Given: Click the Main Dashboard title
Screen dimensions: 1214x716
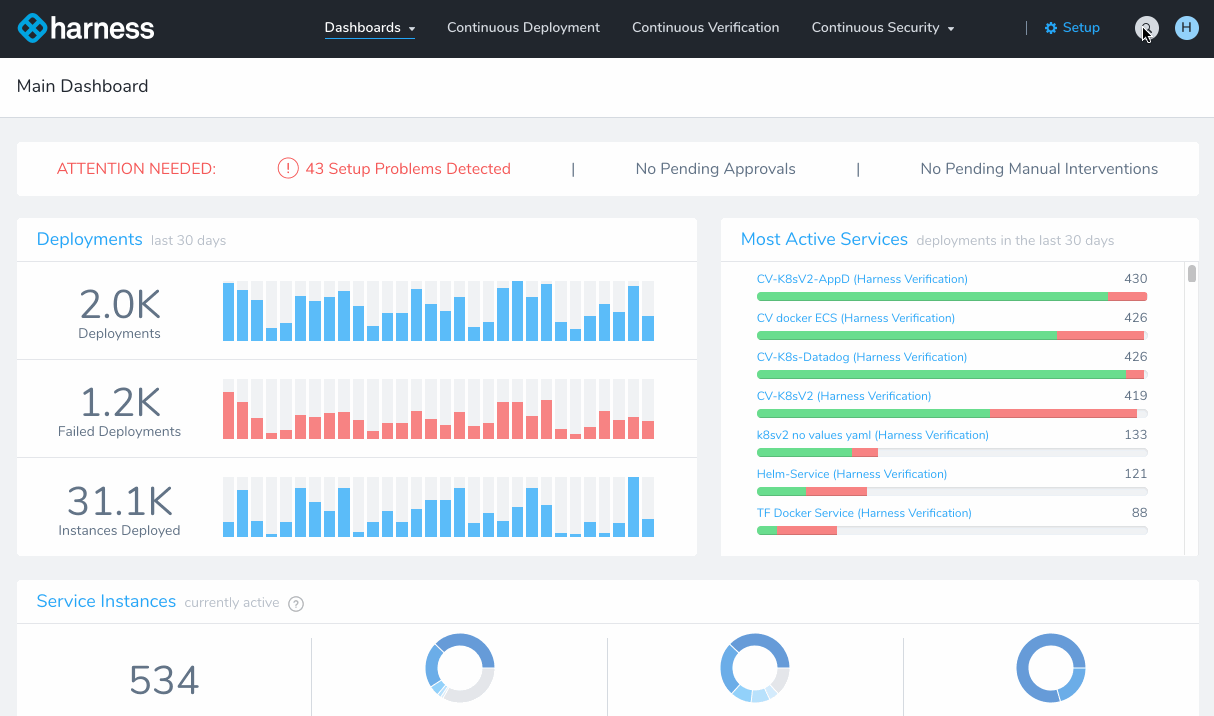Looking at the screenshot, I should click(x=82, y=86).
